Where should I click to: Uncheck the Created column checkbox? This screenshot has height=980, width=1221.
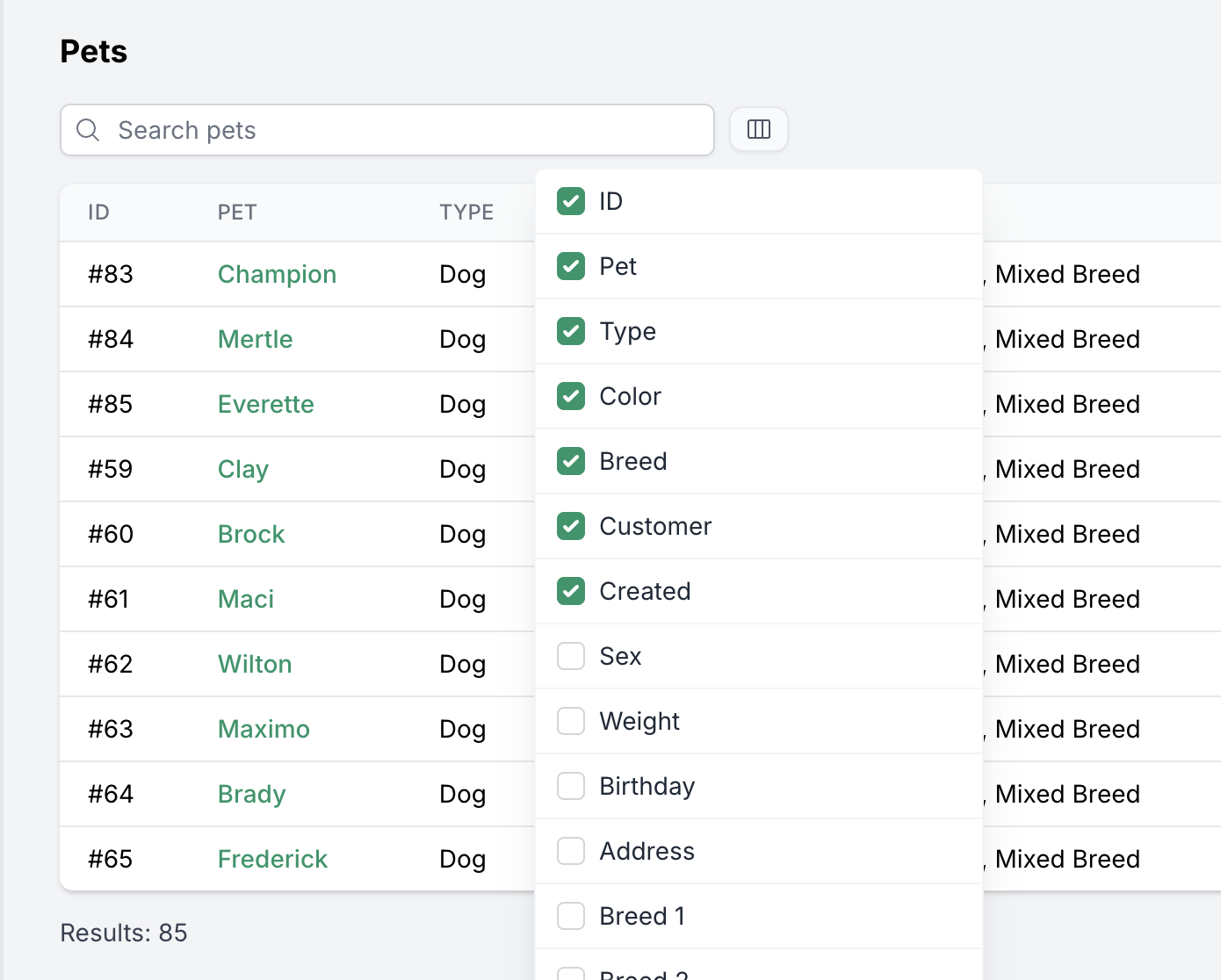pyautogui.click(x=571, y=591)
